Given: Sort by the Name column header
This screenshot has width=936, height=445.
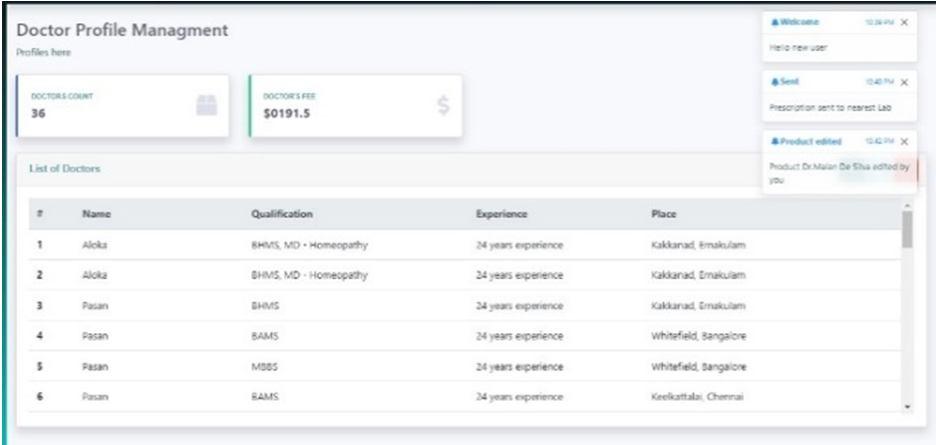Looking at the screenshot, I should point(95,214).
